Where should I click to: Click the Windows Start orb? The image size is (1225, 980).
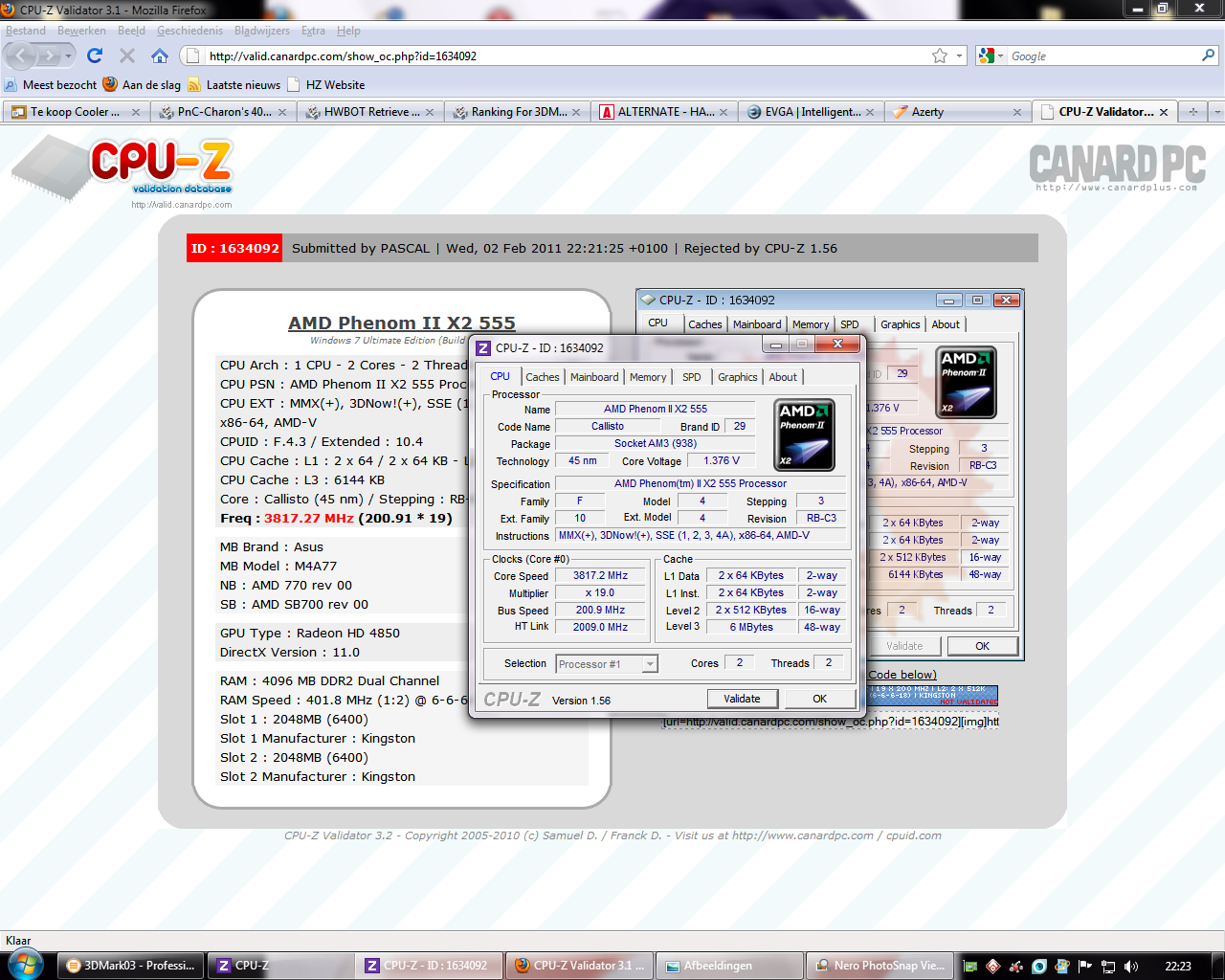(x=25, y=964)
